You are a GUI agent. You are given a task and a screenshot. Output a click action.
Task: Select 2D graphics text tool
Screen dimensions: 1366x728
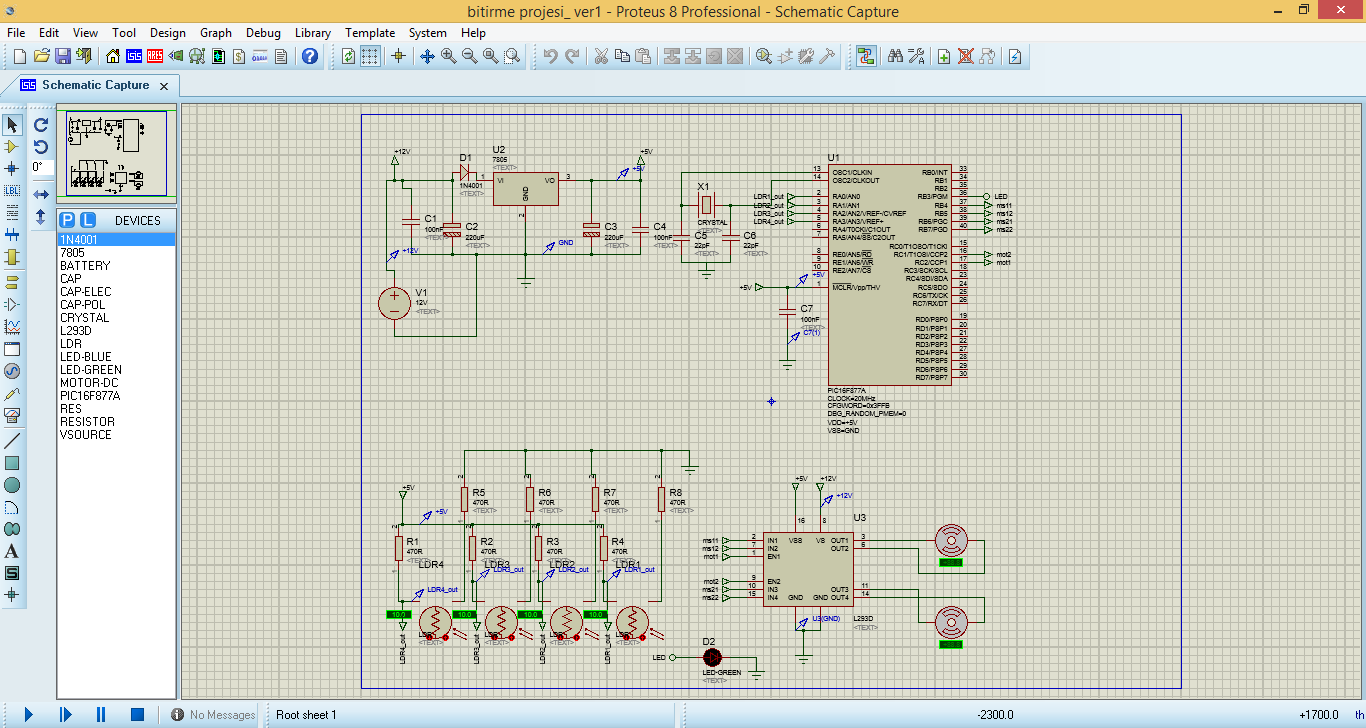pyautogui.click(x=12, y=551)
